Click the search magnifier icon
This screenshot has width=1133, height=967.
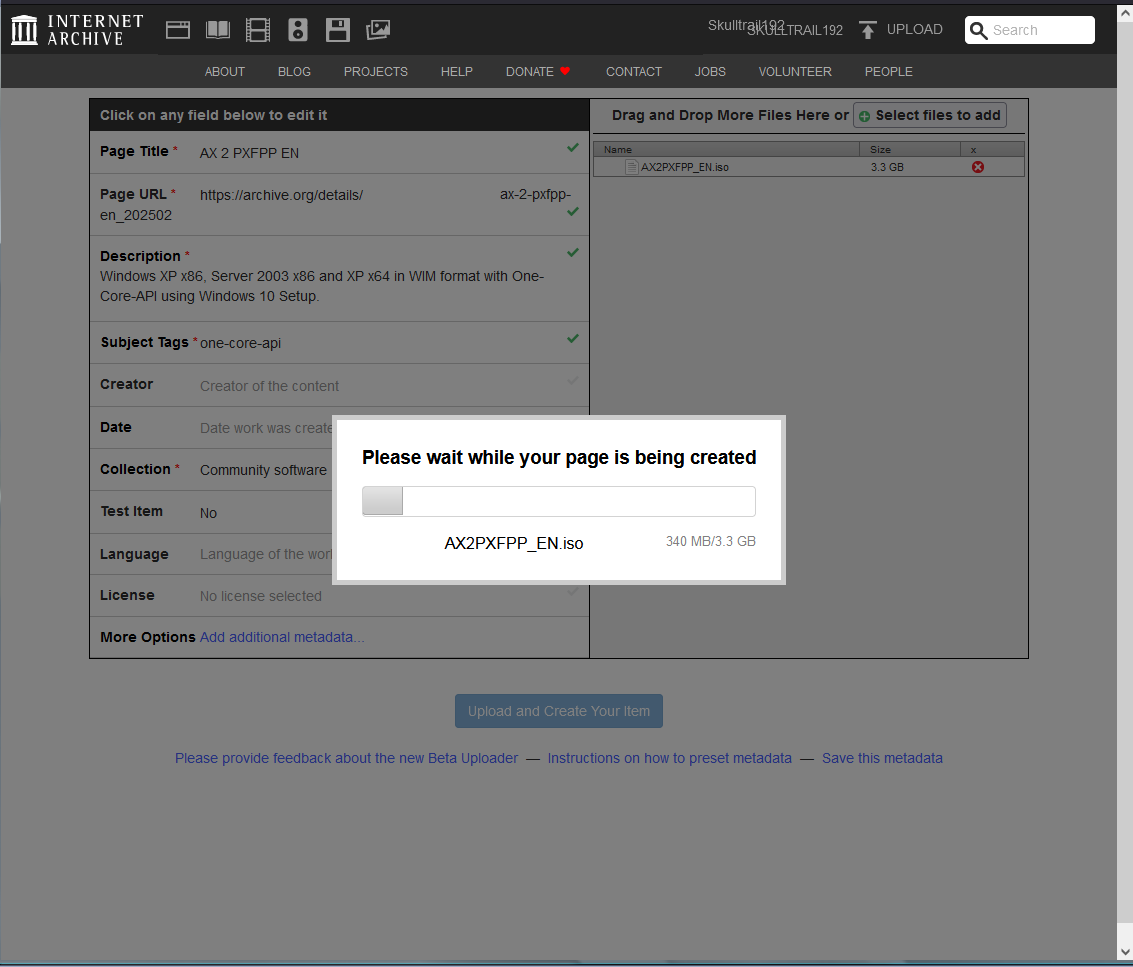coord(978,30)
